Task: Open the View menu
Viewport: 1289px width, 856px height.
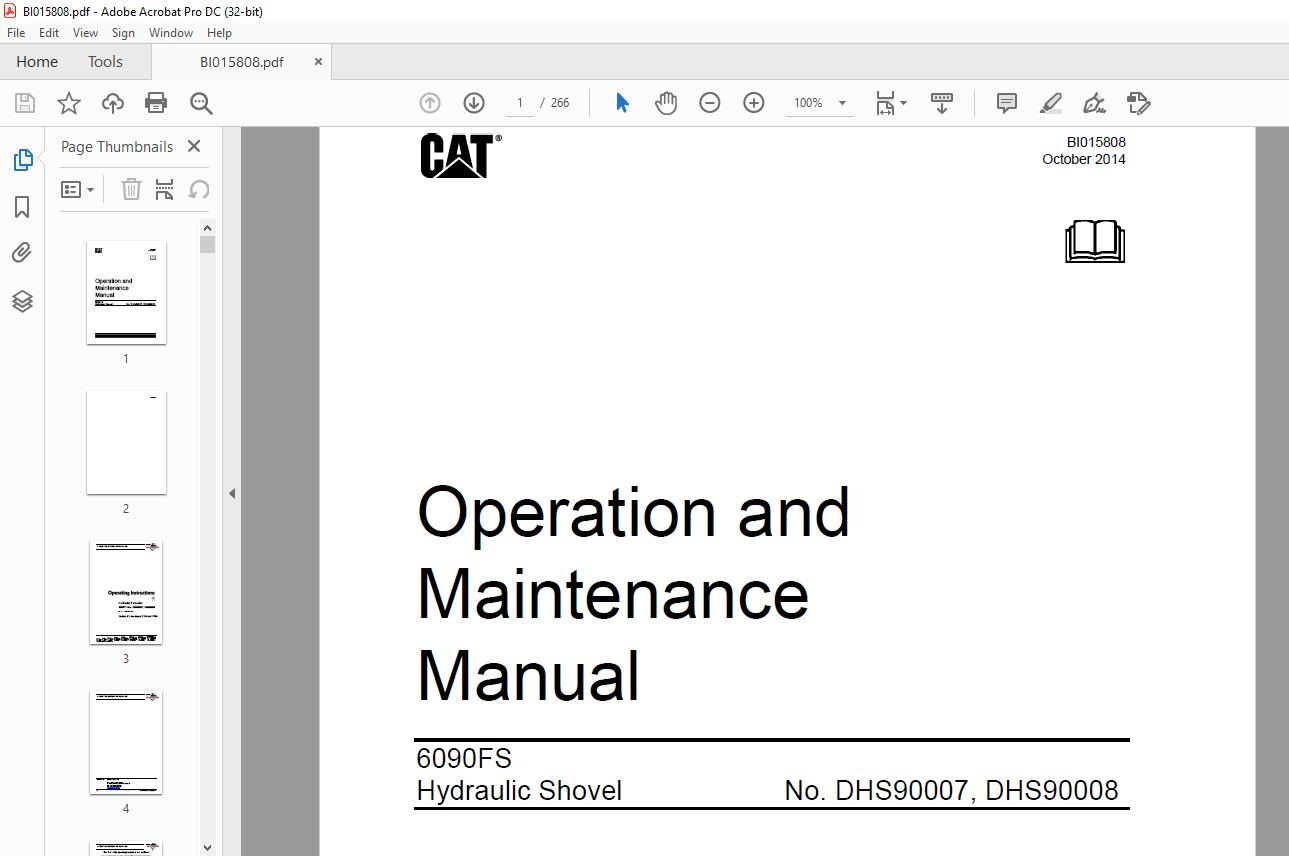Action: [x=86, y=33]
